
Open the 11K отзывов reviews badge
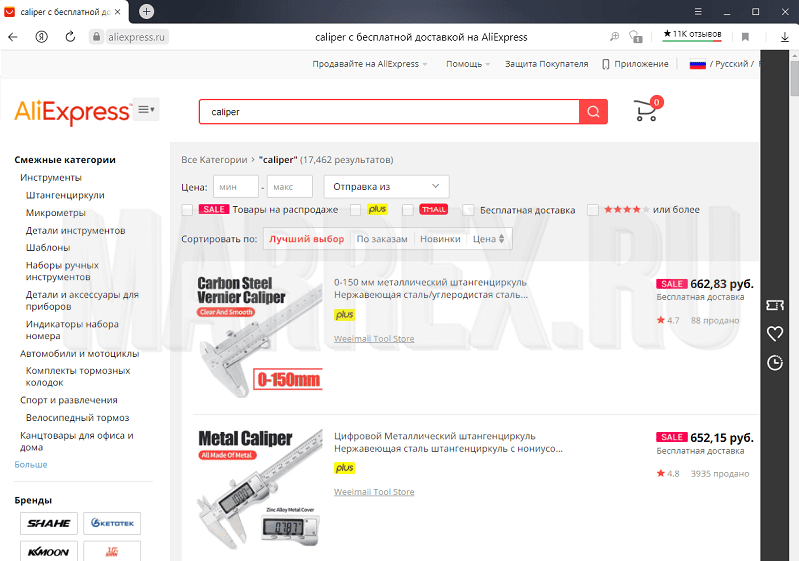(692, 35)
